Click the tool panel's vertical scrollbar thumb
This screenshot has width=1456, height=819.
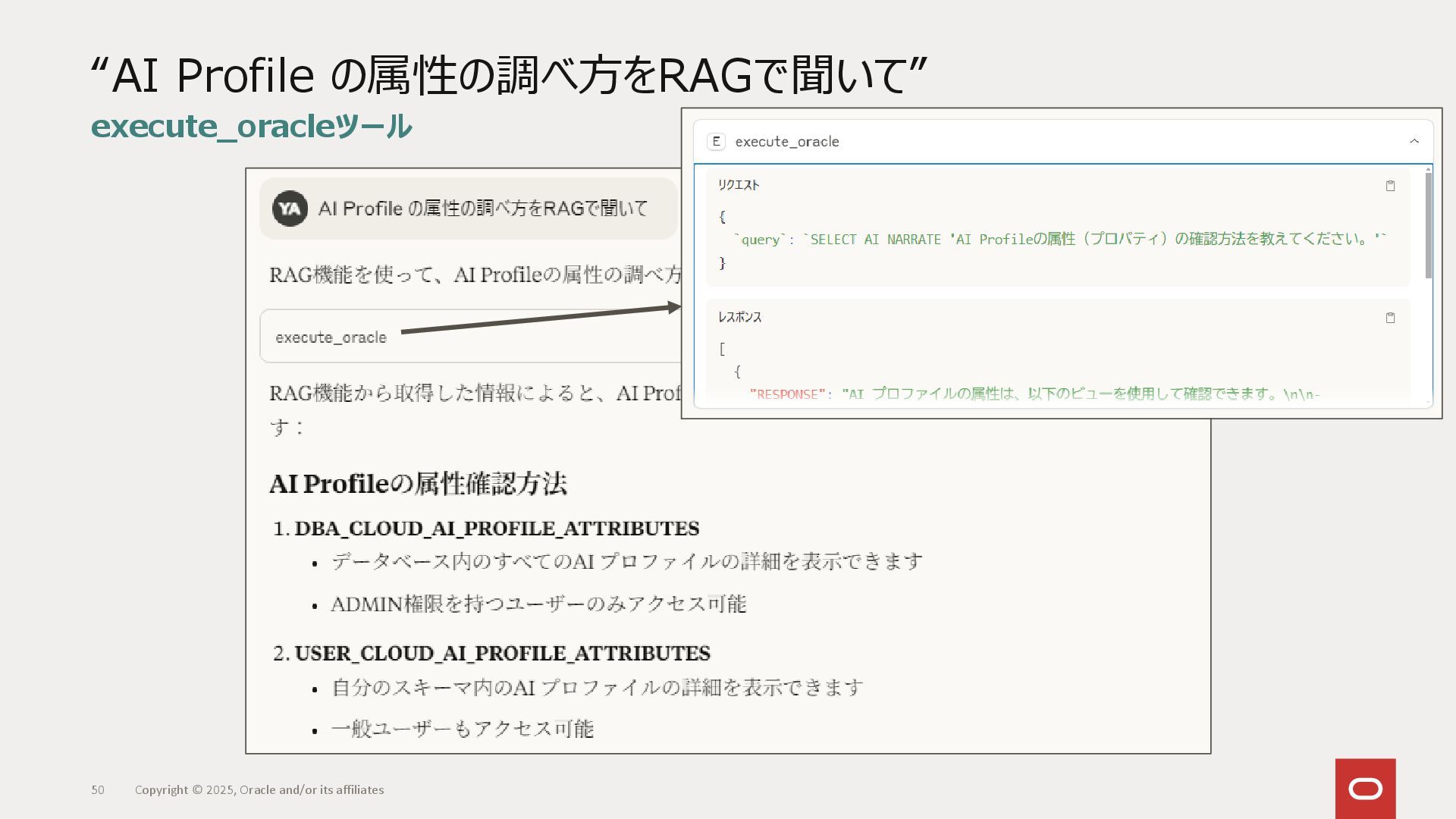click(1429, 225)
